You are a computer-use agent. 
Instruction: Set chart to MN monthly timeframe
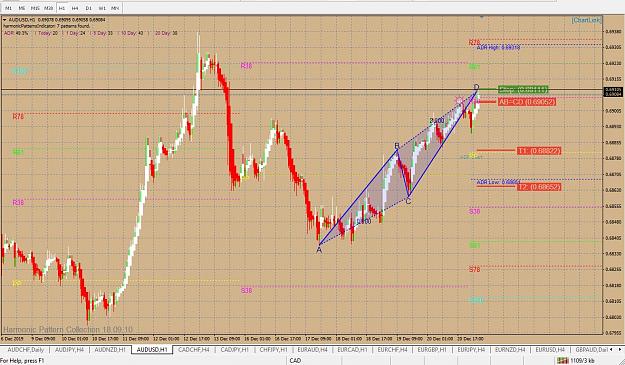click(x=115, y=8)
